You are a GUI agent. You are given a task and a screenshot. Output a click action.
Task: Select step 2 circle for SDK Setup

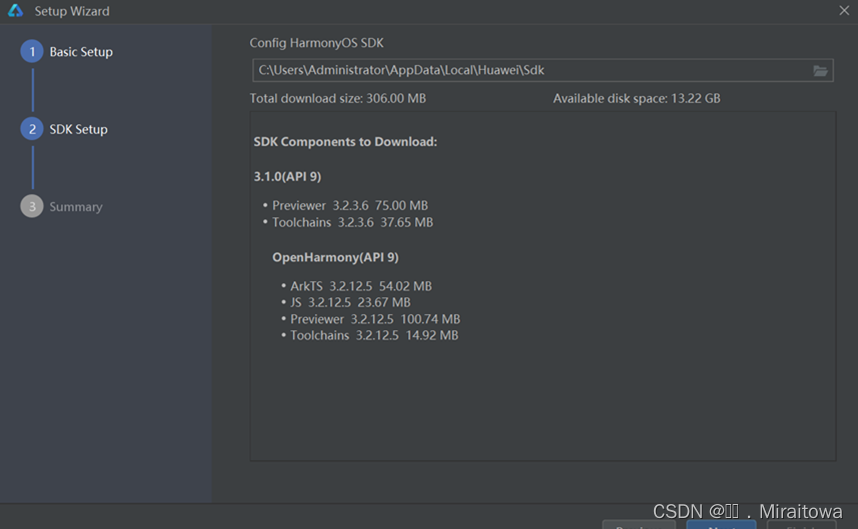pos(32,129)
